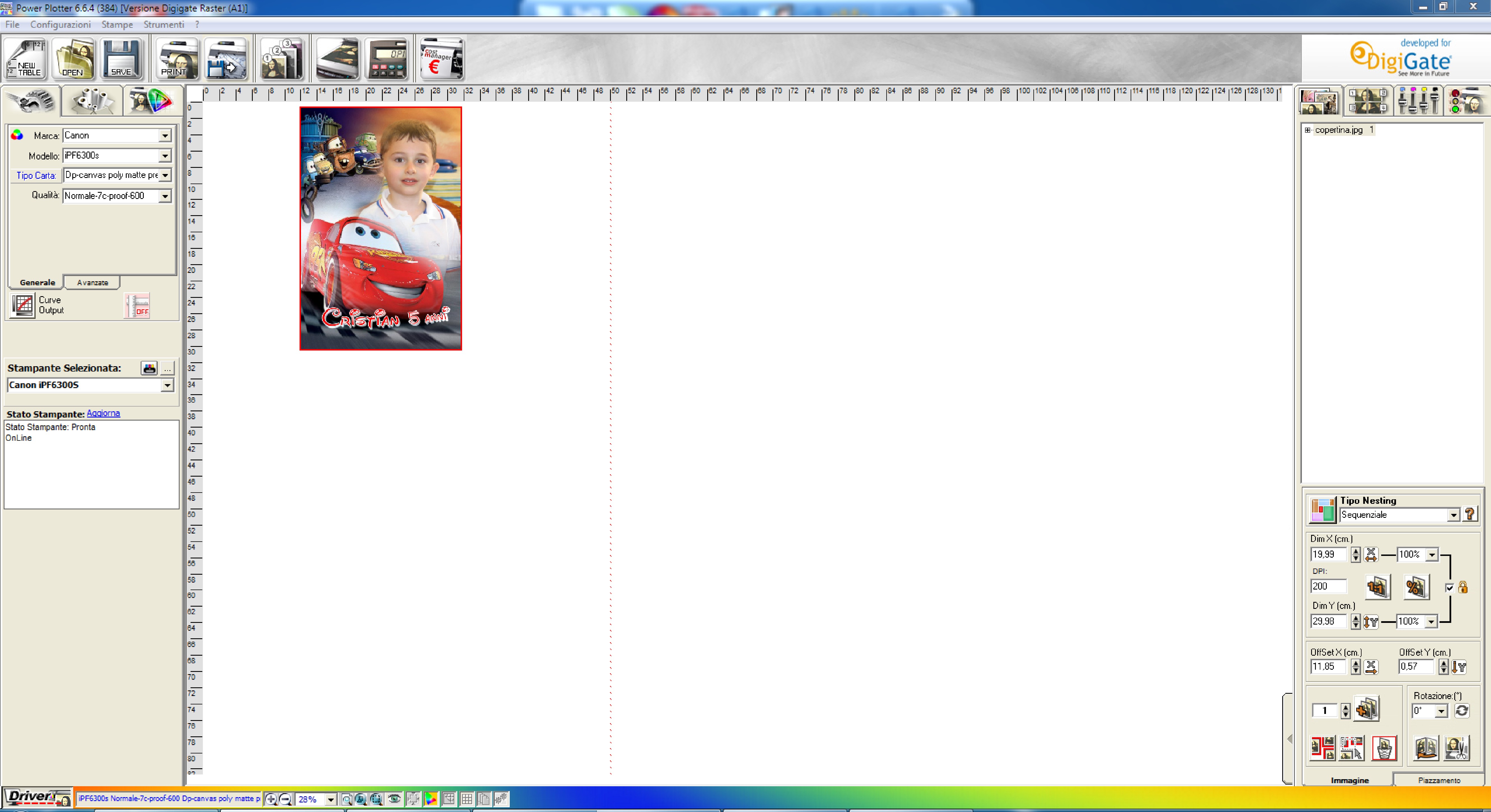Click the Nesting help question mark icon

[1470, 514]
